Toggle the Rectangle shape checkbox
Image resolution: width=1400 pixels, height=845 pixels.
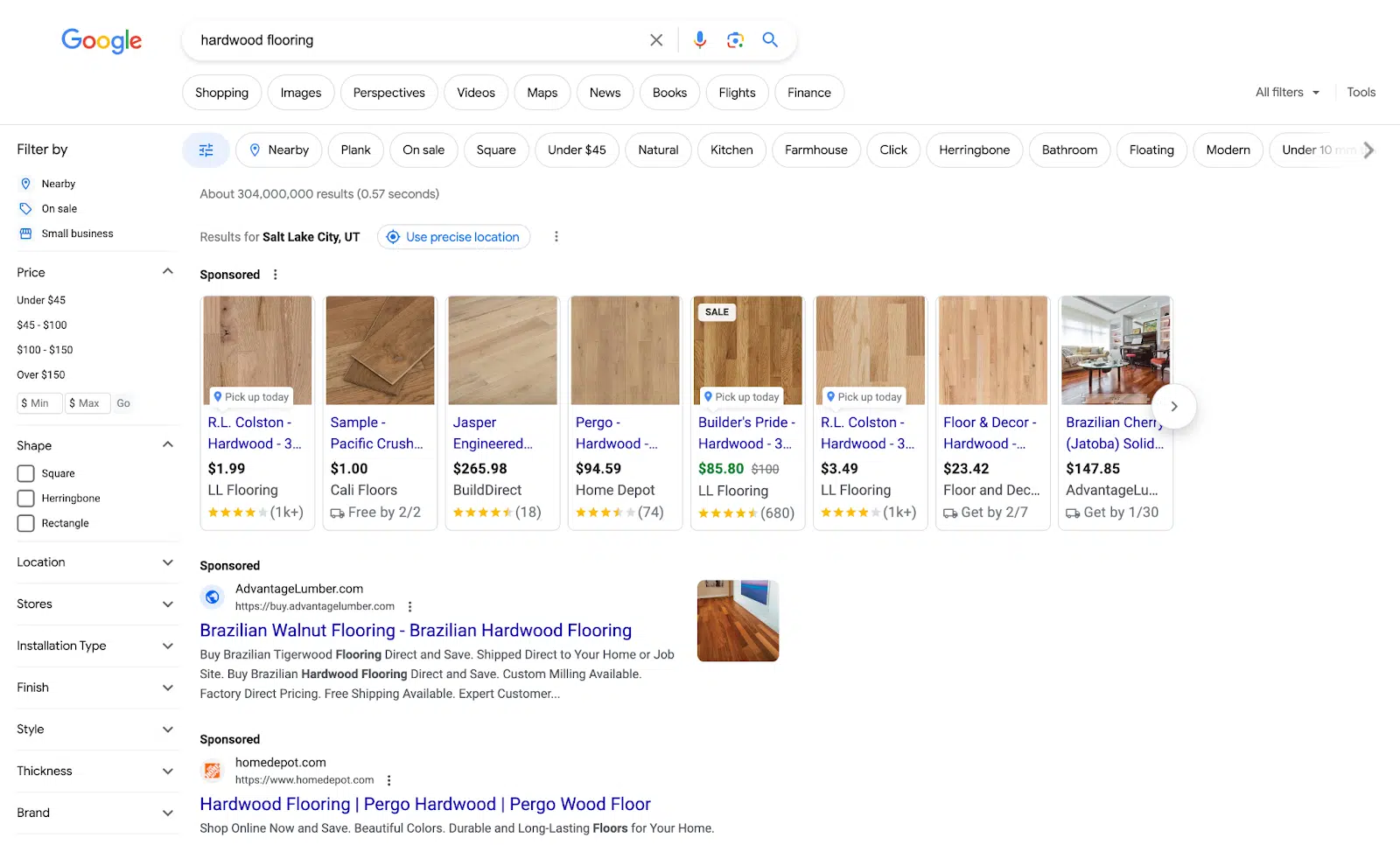click(x=26, y=523)
